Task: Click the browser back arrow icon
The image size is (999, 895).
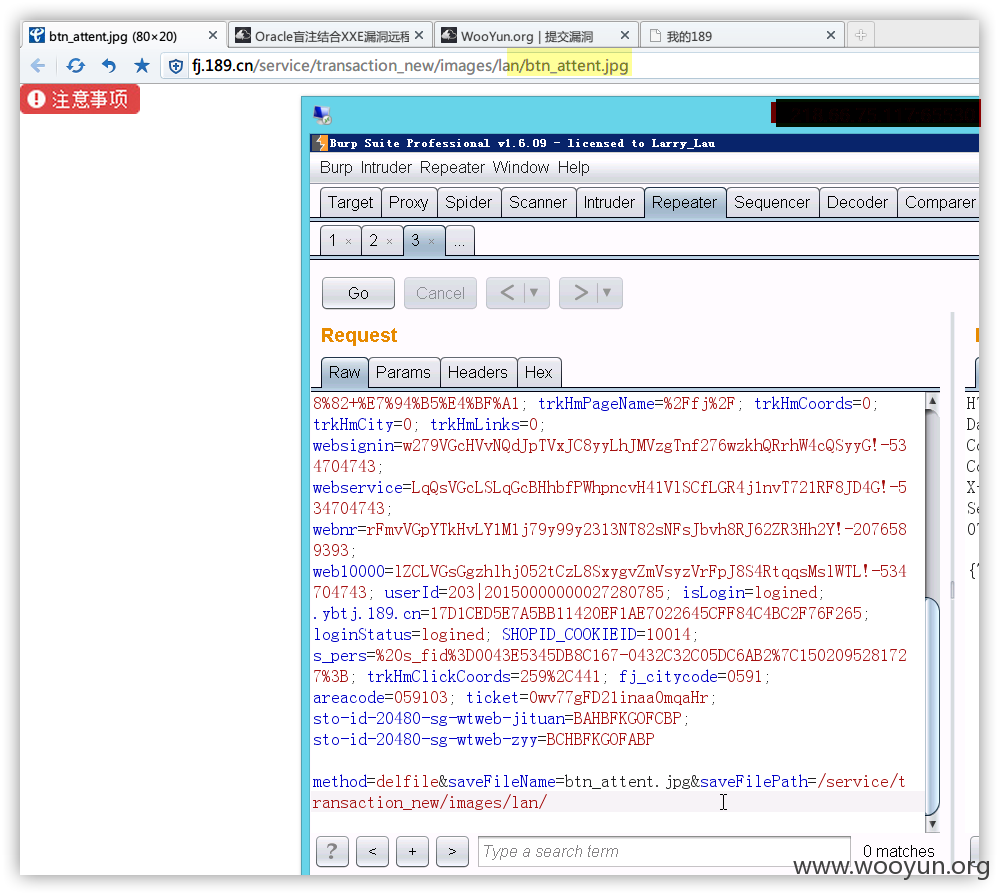Action: point(38,66)
